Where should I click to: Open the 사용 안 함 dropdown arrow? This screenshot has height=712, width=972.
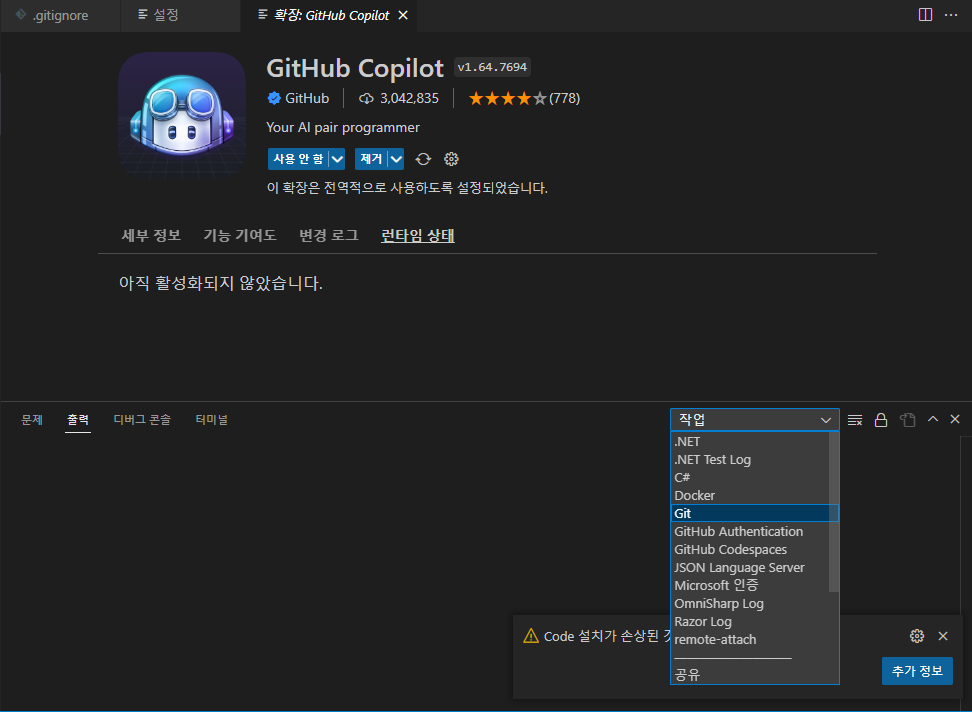pos(337,158)
